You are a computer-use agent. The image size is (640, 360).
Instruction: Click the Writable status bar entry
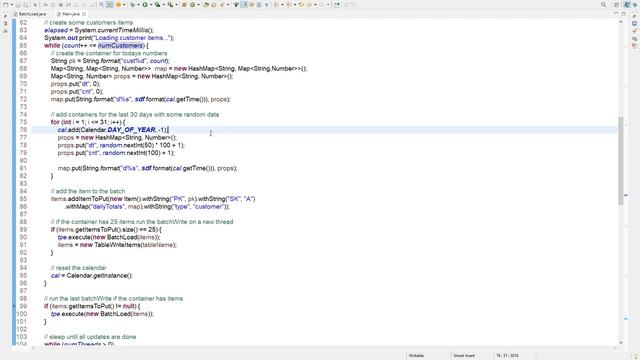point(416,356)
